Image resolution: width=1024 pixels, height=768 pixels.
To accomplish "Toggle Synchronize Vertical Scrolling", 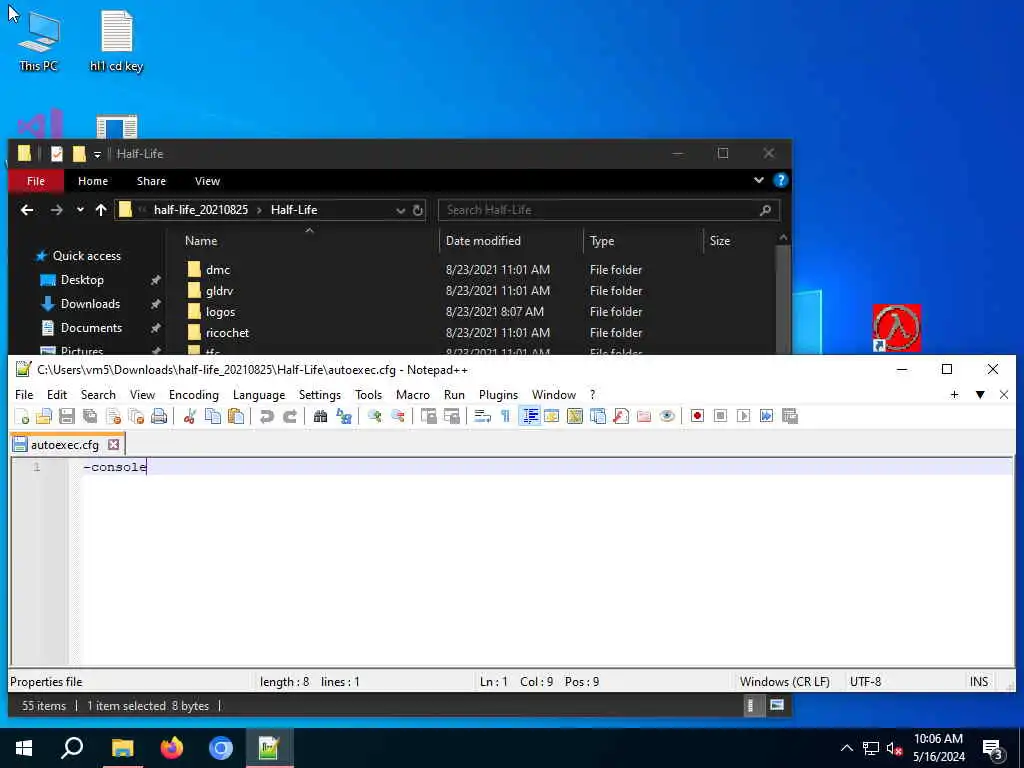I will (428, 416).
